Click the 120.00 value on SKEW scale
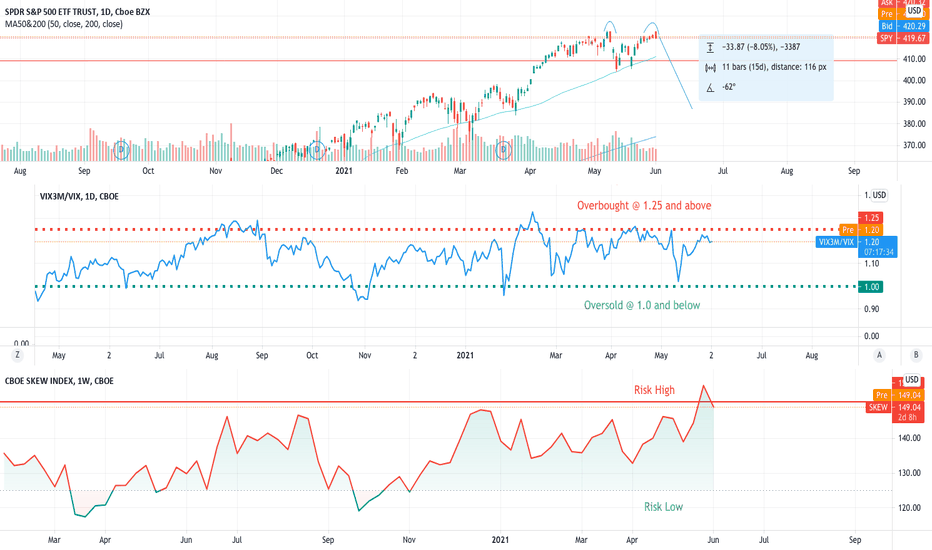The height and width of the screenshot is (550, 932). click(x=909, y=508)
